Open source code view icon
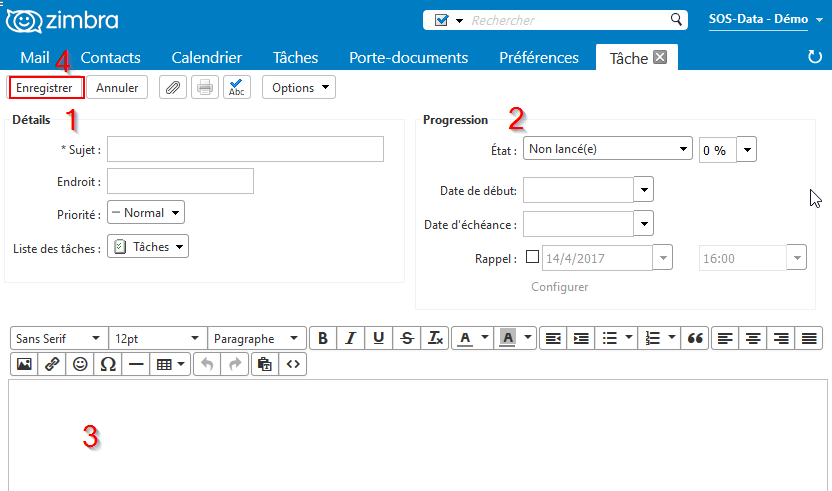The width and height of the screenshot is (832, 491). (x=293, y=365)
